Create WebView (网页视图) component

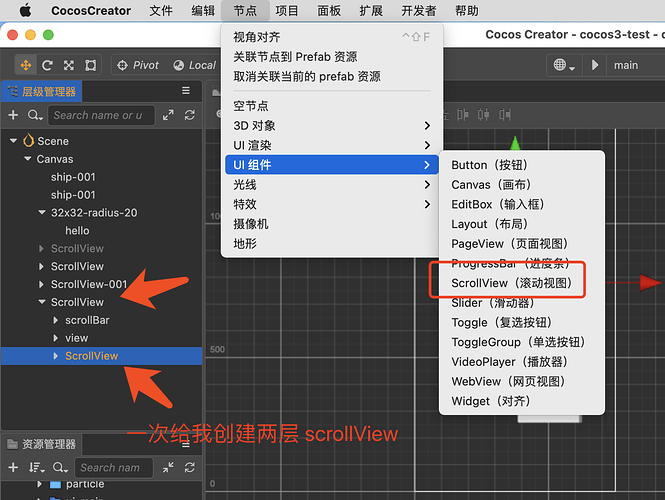coord(522,381)
